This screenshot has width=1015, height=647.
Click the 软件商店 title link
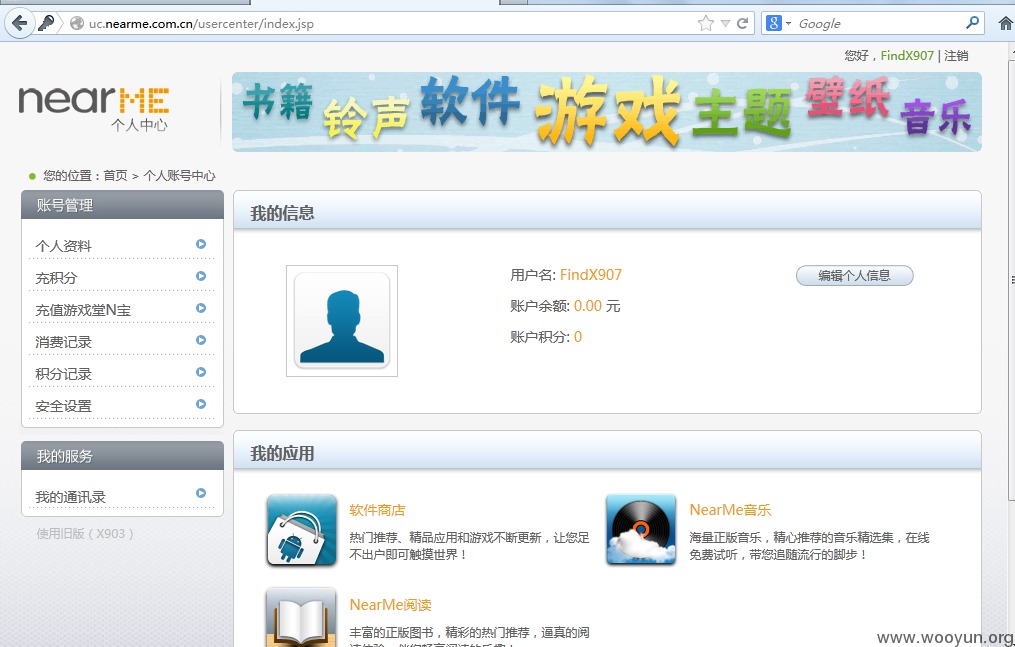tap(377, 510)
